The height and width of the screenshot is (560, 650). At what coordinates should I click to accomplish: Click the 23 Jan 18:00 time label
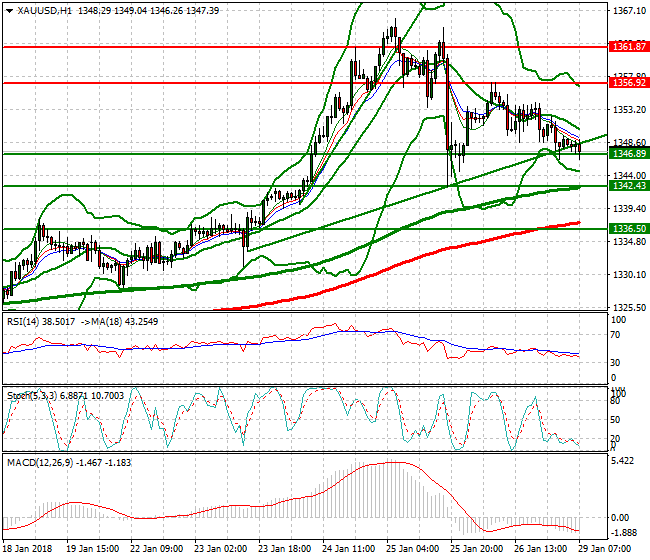click(284, 549)
